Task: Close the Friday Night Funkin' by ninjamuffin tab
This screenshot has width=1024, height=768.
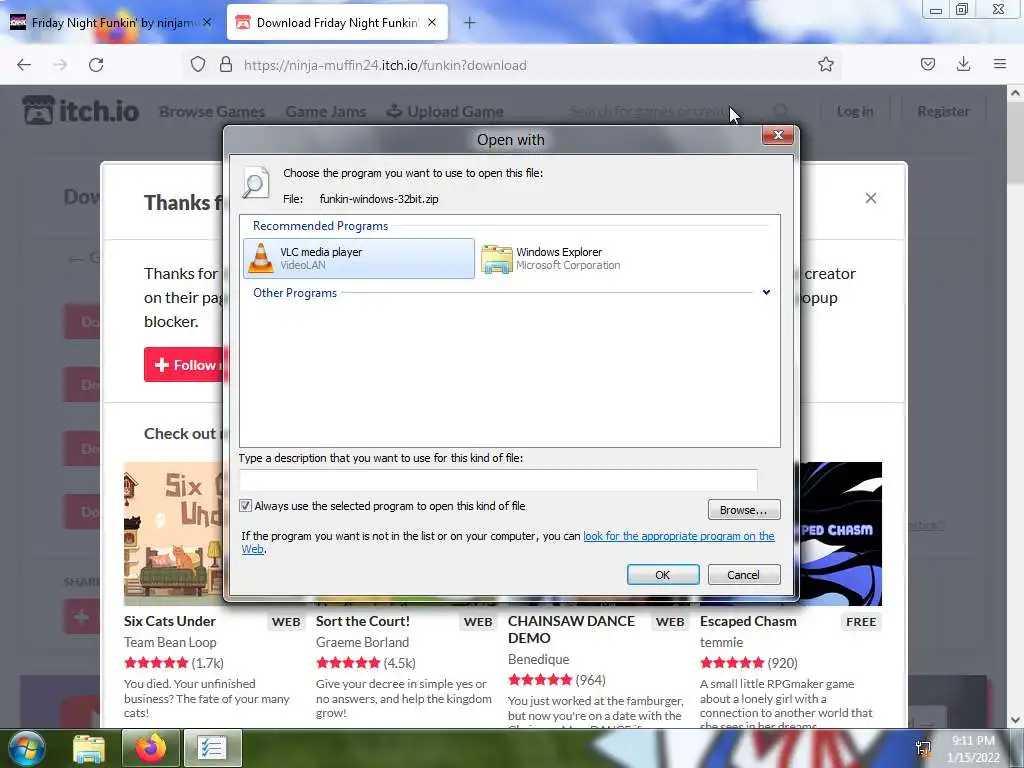Action: [206, 22]
